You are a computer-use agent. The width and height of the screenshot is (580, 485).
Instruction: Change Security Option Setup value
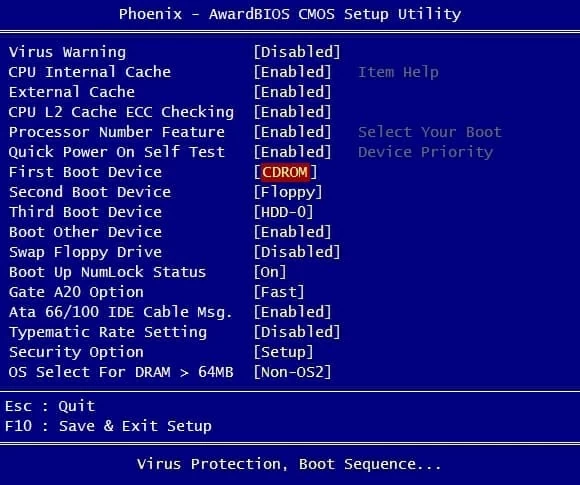(283, 352)
